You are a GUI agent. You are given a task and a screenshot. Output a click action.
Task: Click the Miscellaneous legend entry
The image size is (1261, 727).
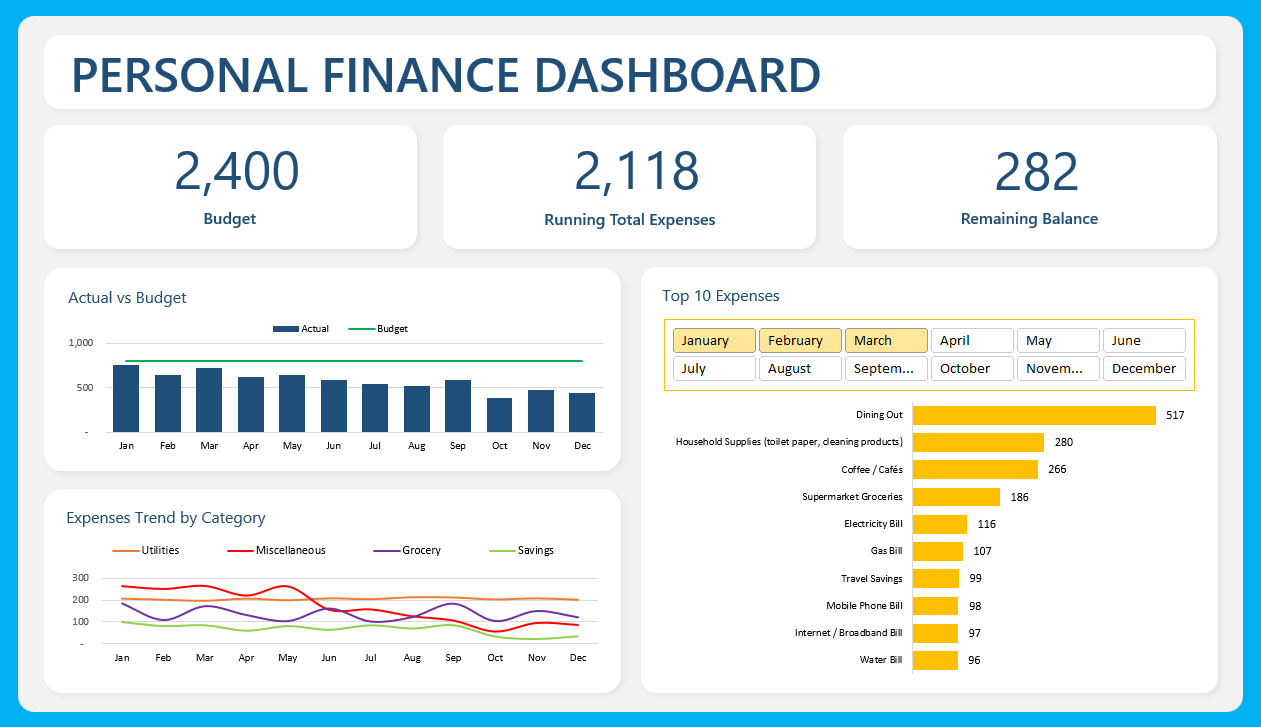(277, 550)
